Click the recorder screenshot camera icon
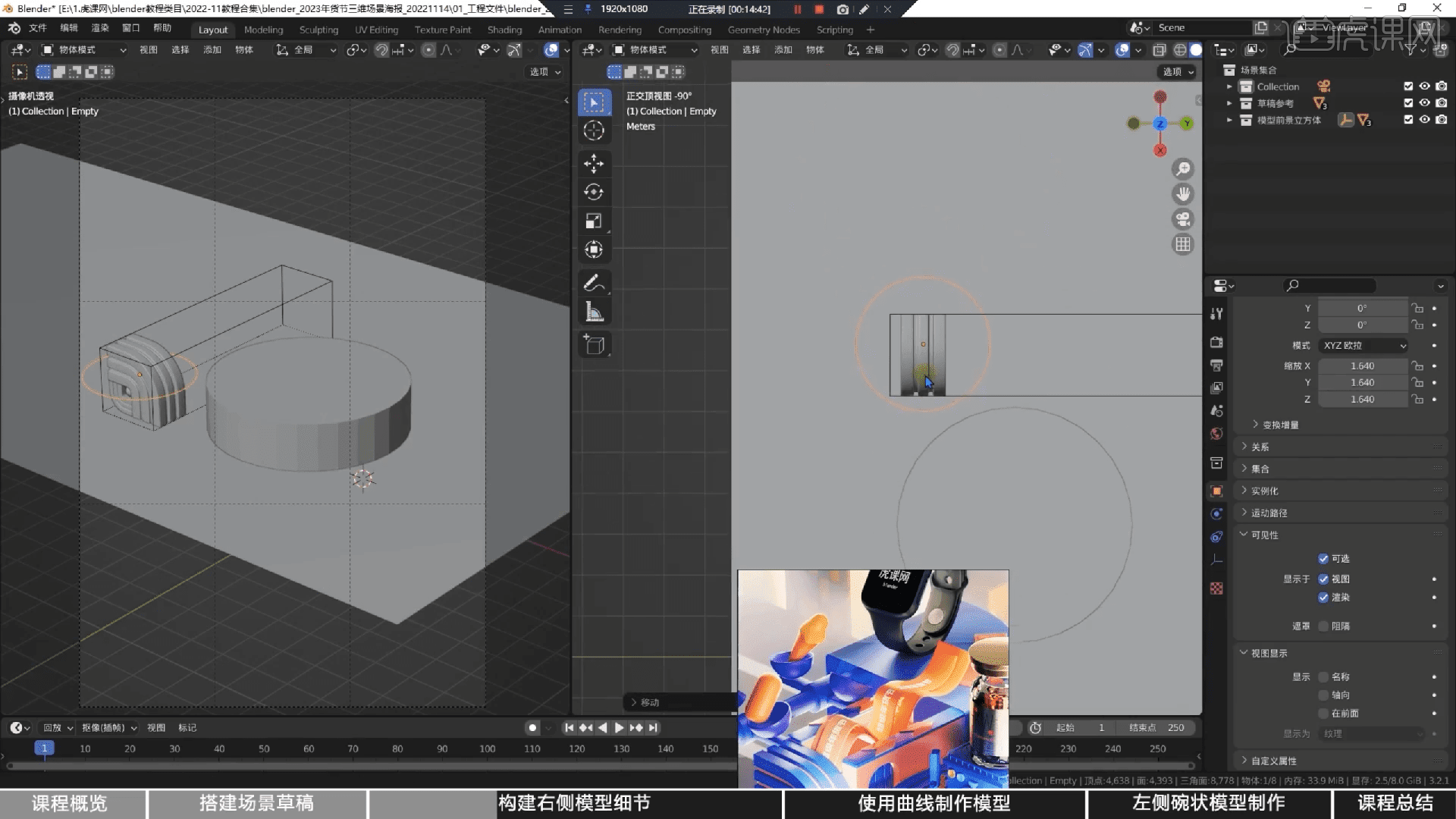Screen dimensions: 1456x819 tap(843, 9)
